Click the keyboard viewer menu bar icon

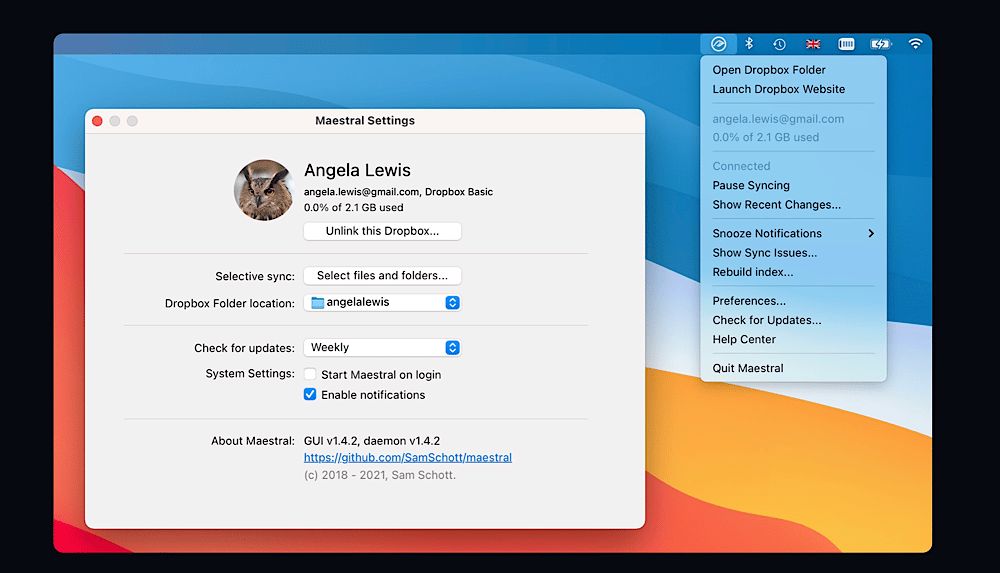tap(846, 44)
